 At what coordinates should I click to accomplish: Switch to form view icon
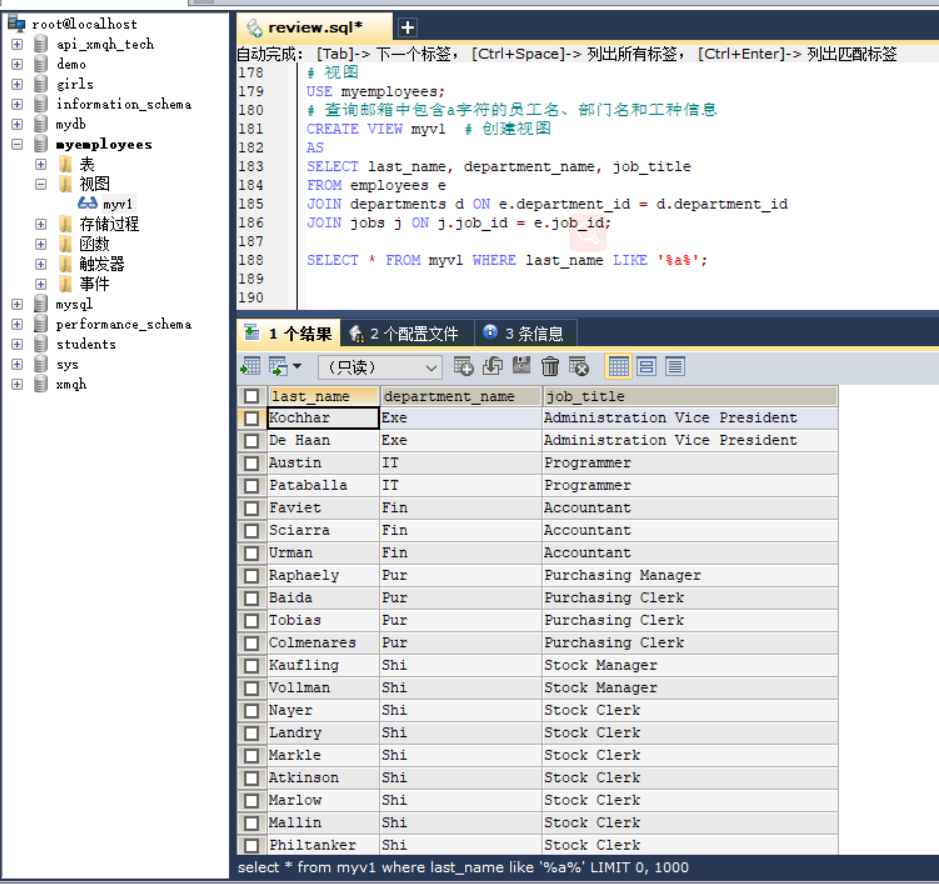tap(647, 366)
